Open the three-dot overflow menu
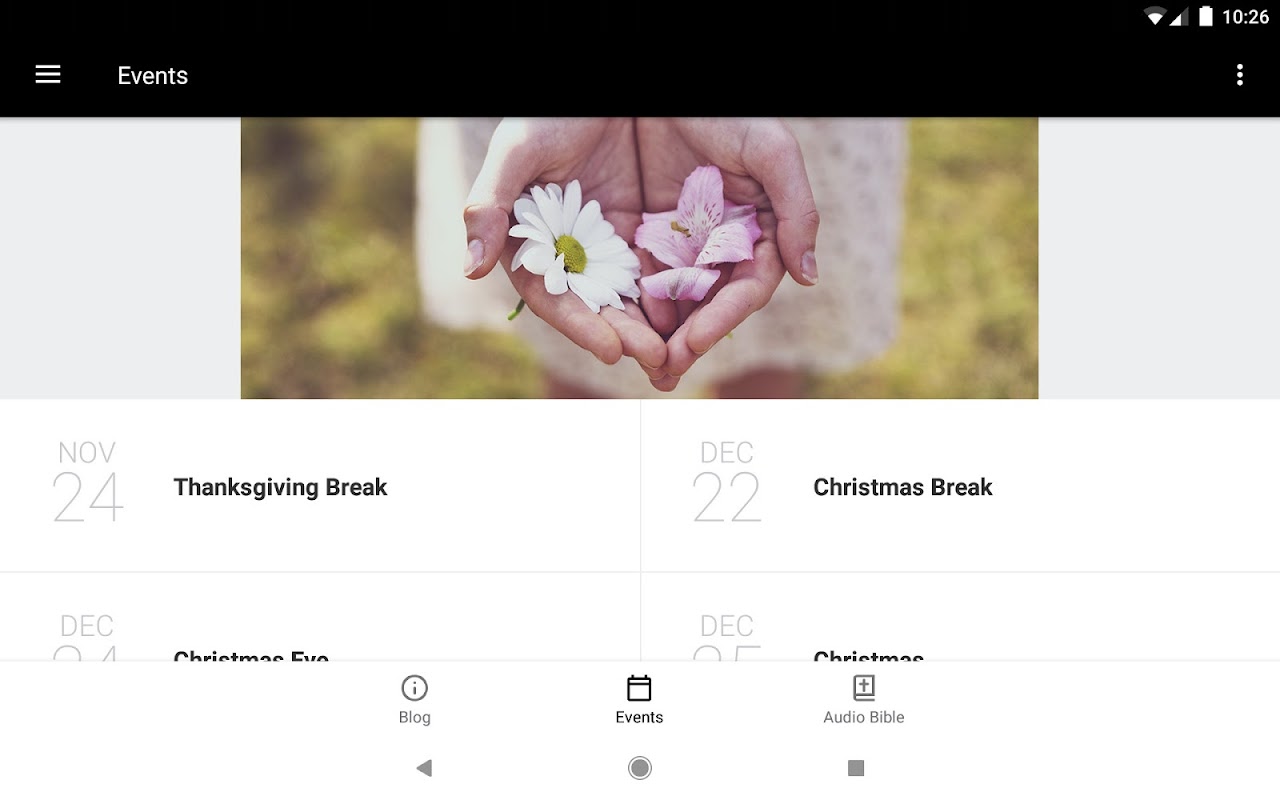 1239,75
